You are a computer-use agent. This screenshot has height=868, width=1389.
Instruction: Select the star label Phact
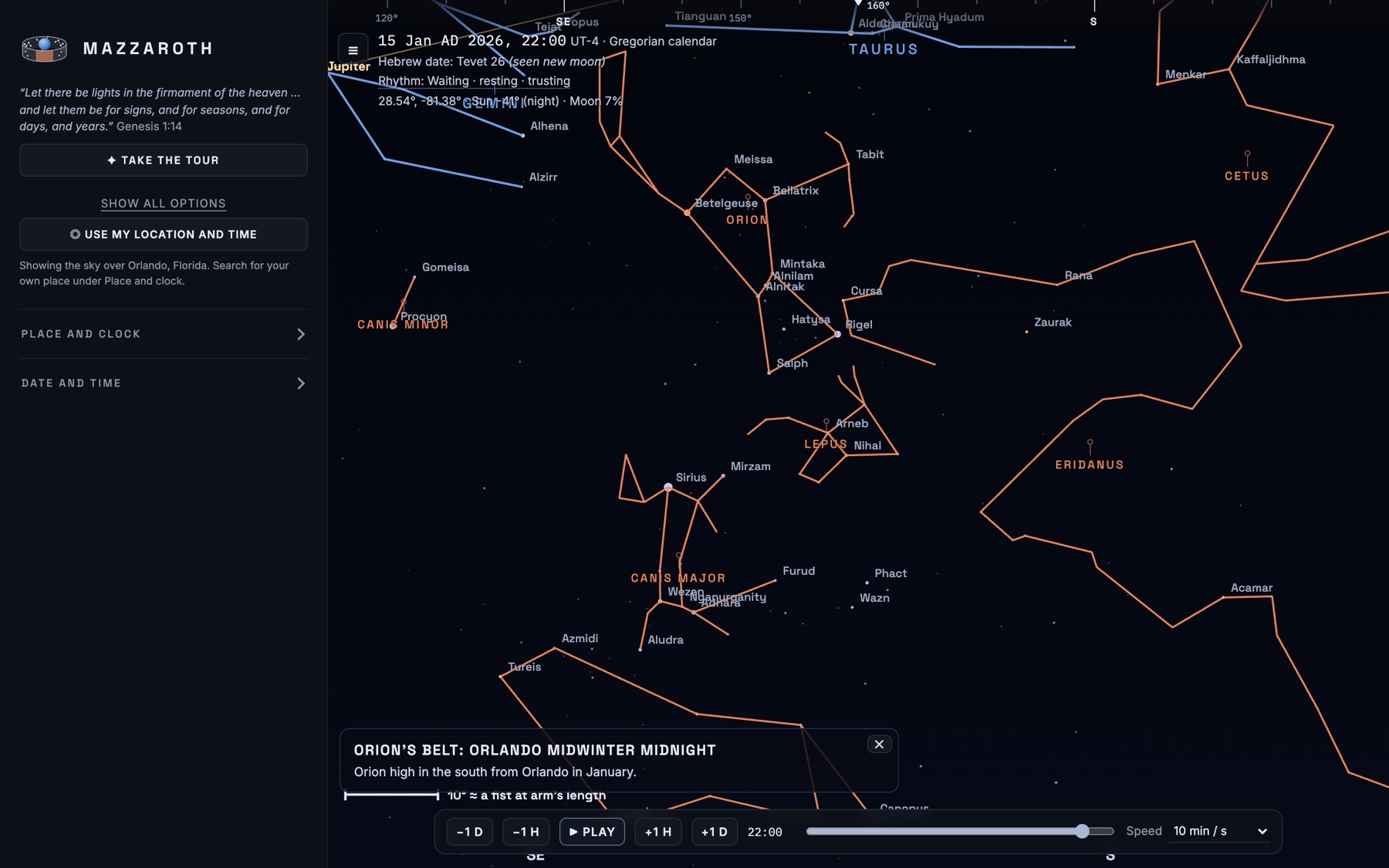coord(891,572)
